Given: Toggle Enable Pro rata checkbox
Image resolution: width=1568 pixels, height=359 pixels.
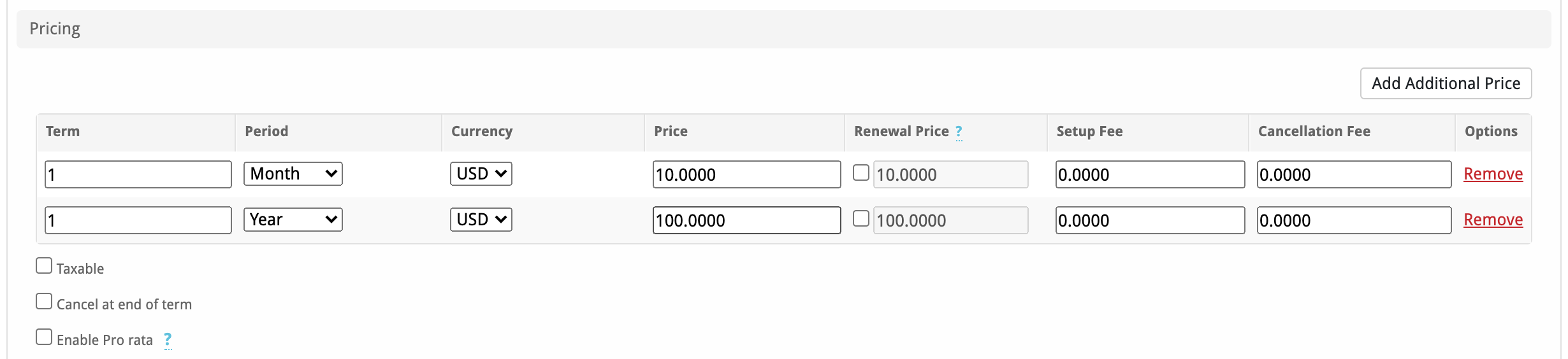Looking at the screenshot, I should point(44,337).
